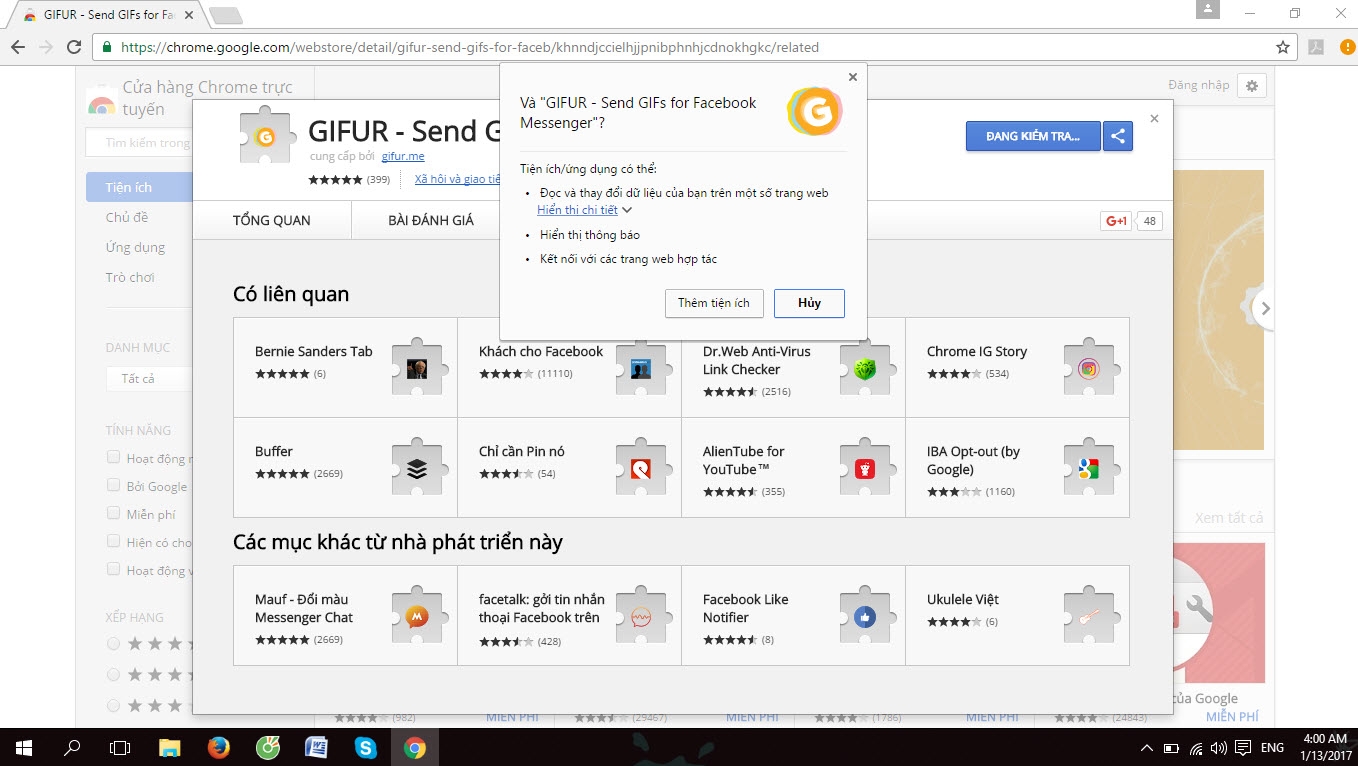The height and width of the screenshot is (766, 1358).
Task: Show hidden system tray icons
Action: tap(1146, 748)
